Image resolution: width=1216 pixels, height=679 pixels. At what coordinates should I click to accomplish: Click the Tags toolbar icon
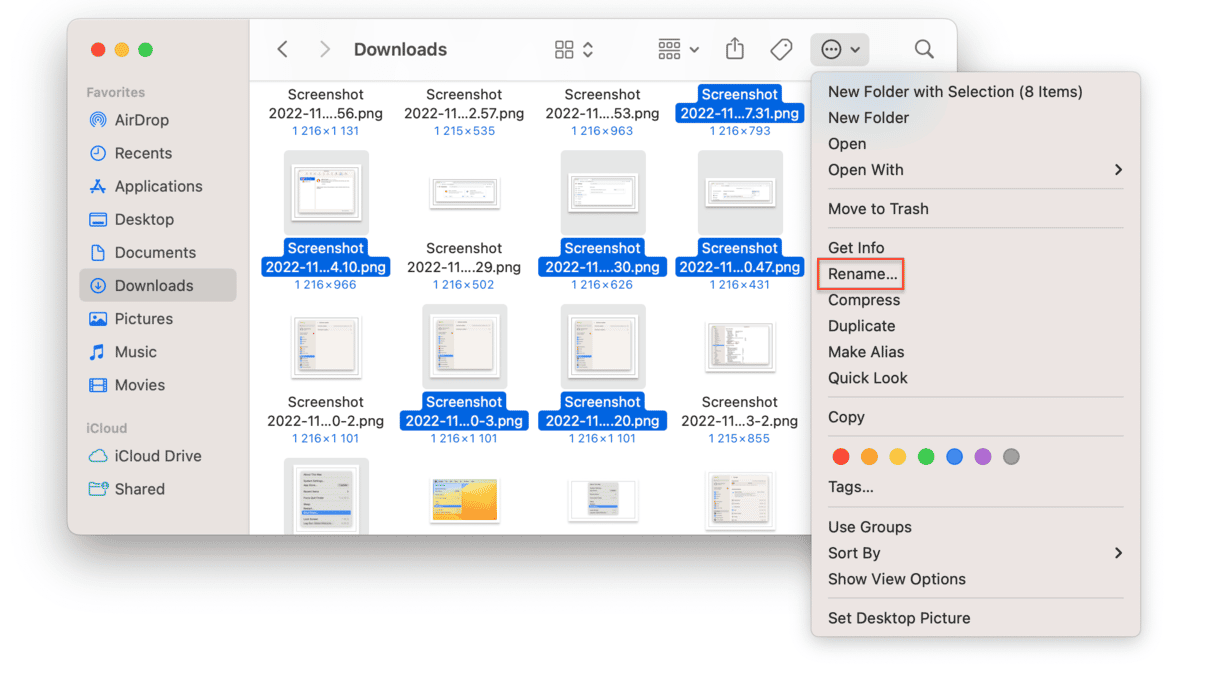[781, 49]
